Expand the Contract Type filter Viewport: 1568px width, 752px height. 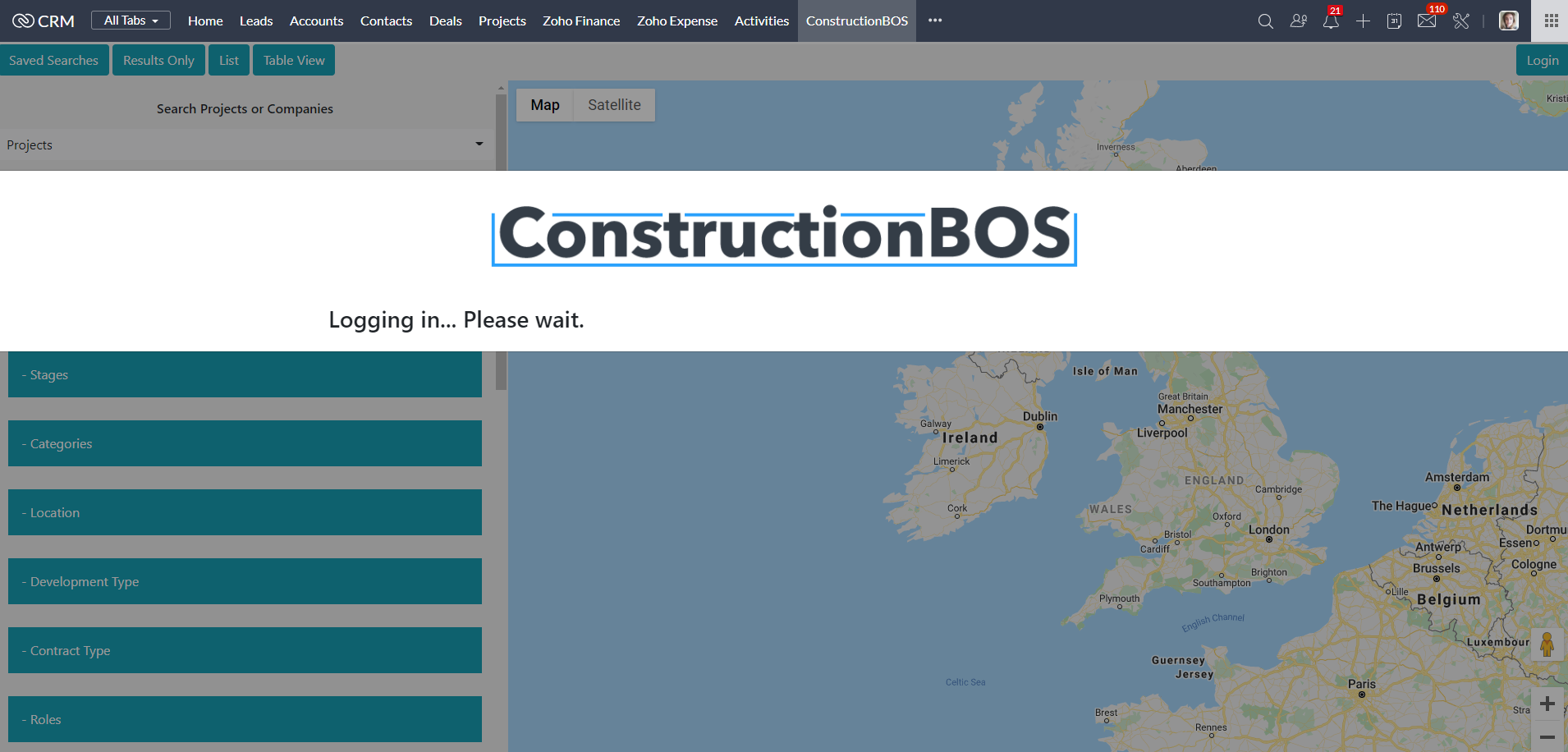pyautogui.click(x=245, y=650)
